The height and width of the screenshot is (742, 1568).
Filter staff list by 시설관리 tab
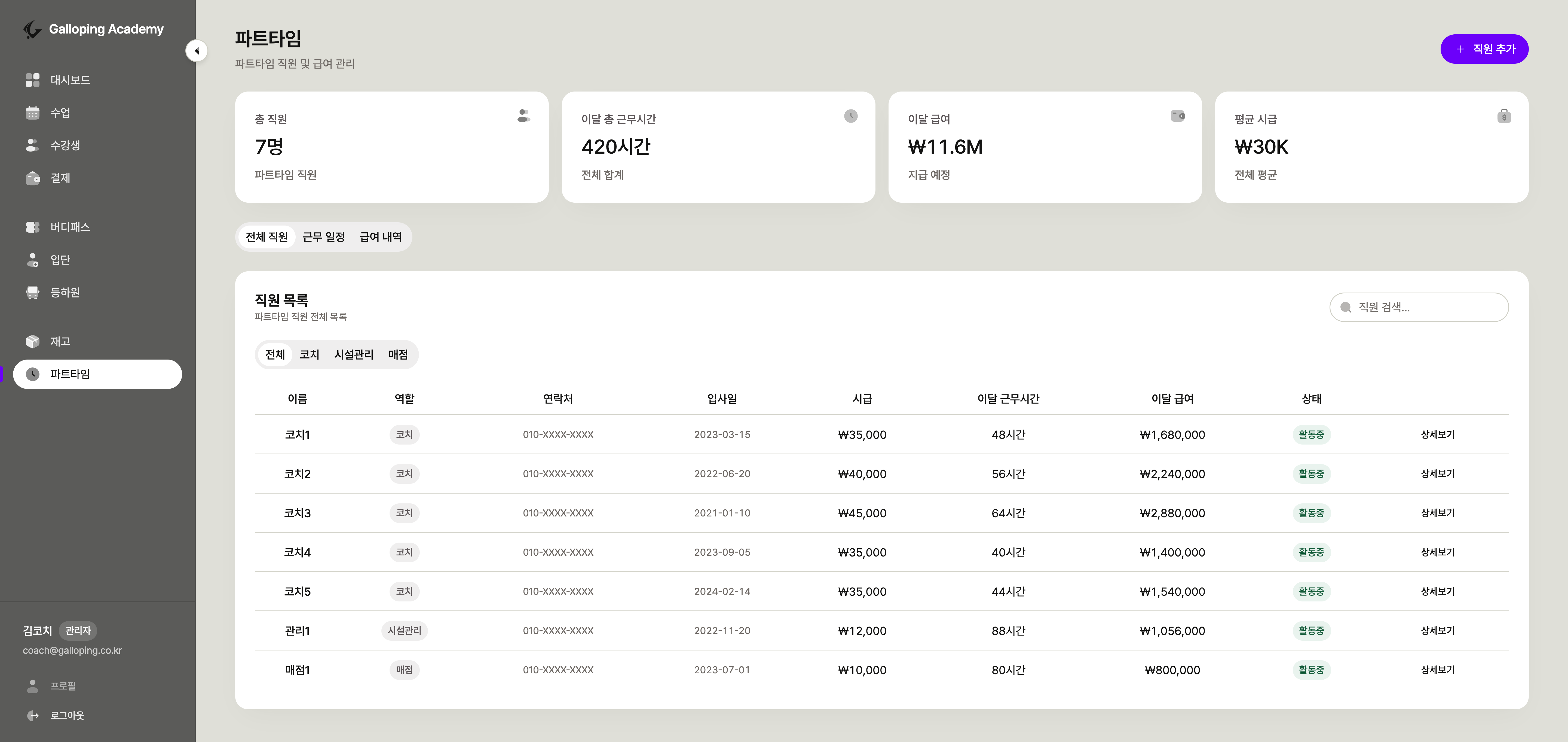click(x=354, y=355)
